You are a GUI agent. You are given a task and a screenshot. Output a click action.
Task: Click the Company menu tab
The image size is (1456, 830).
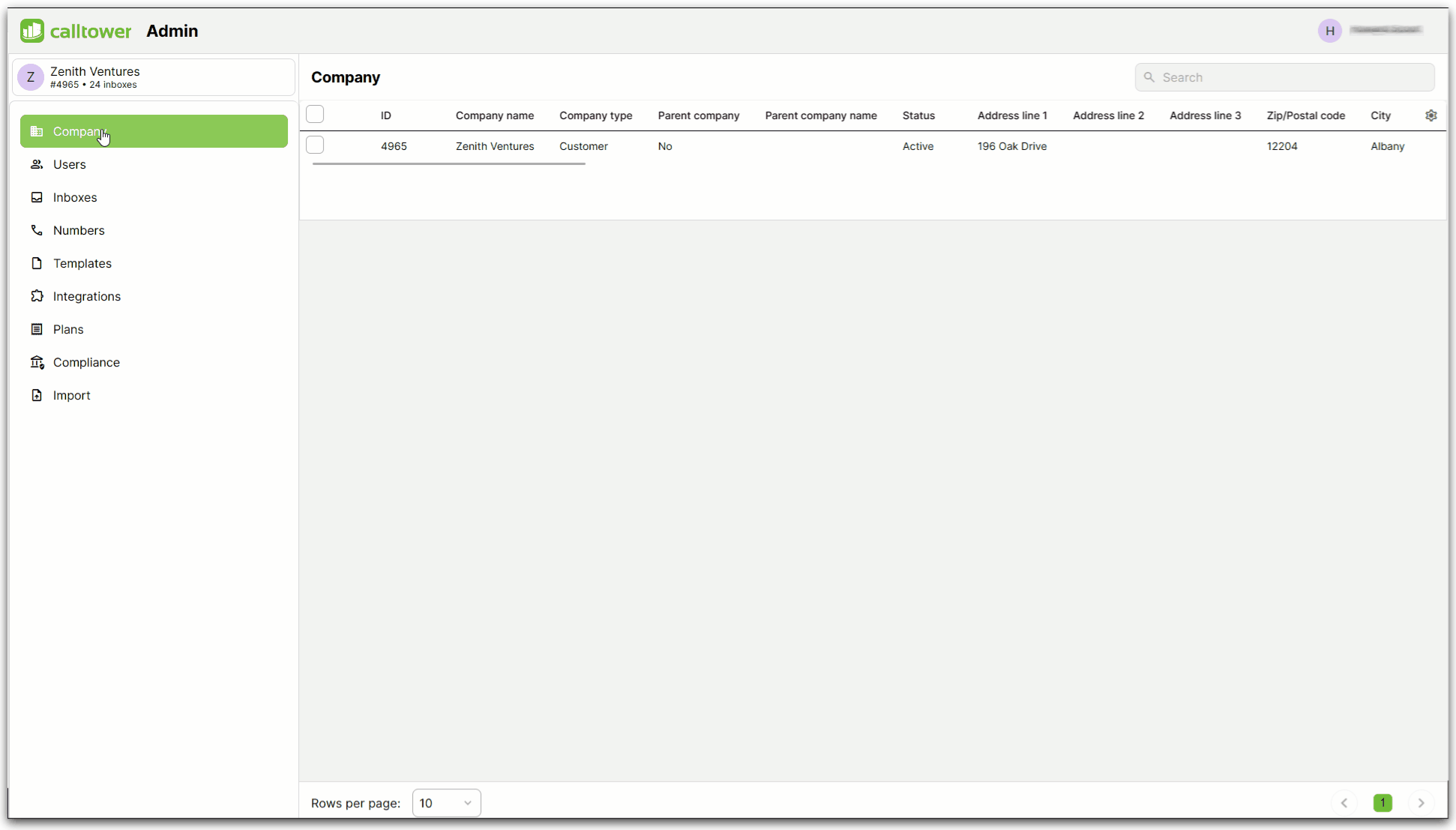tap(153, 131)
